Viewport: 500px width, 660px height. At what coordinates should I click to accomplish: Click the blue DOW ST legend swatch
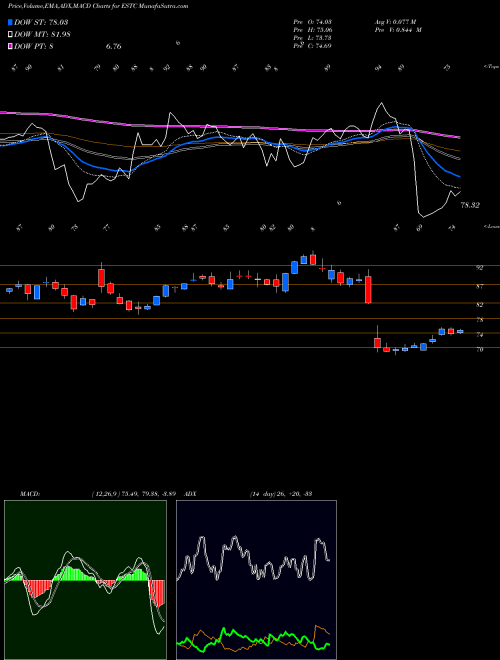click(11, 22)
